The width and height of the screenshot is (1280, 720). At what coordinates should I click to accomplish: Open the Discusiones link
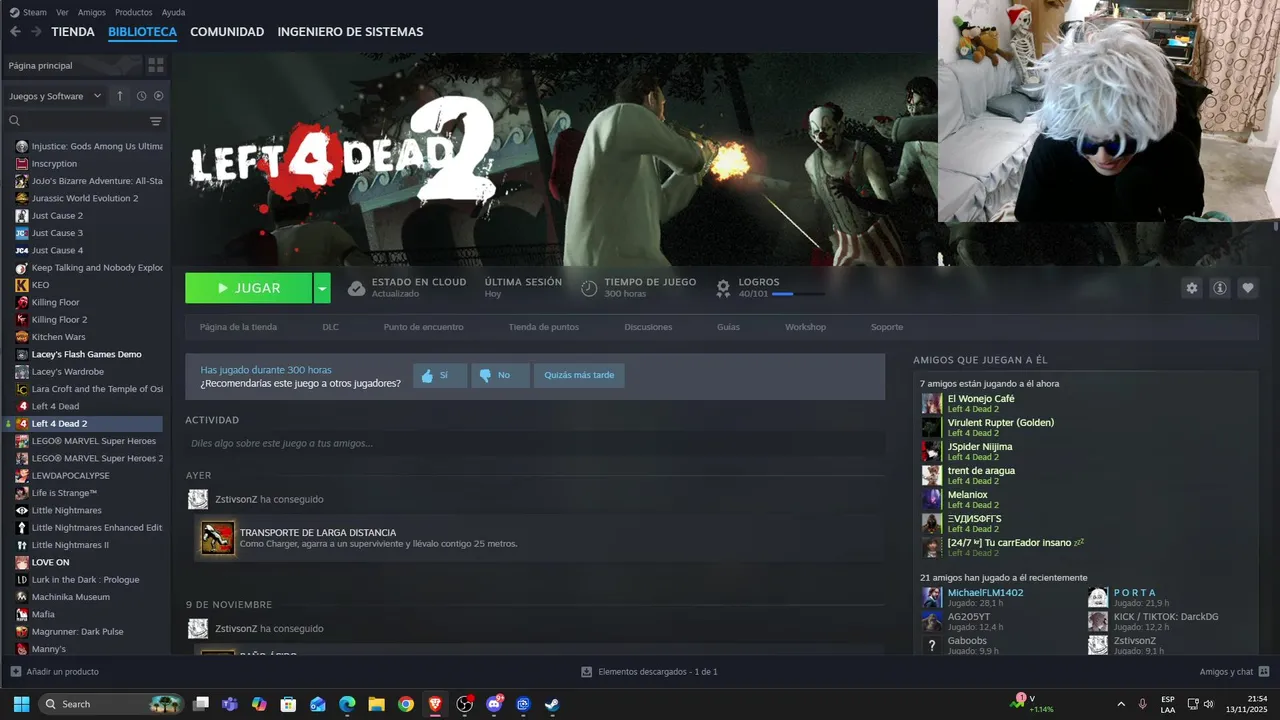pos(648,327)
